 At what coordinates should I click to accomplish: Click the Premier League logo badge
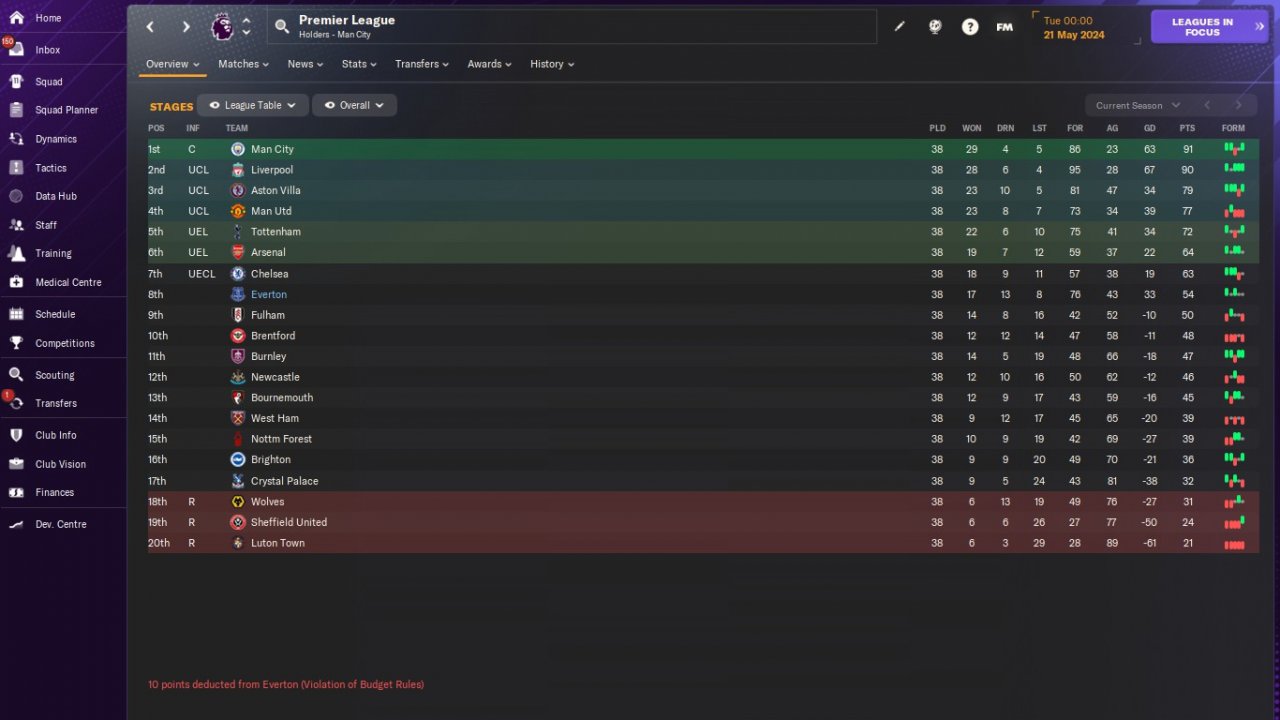[x=222, y=27]
